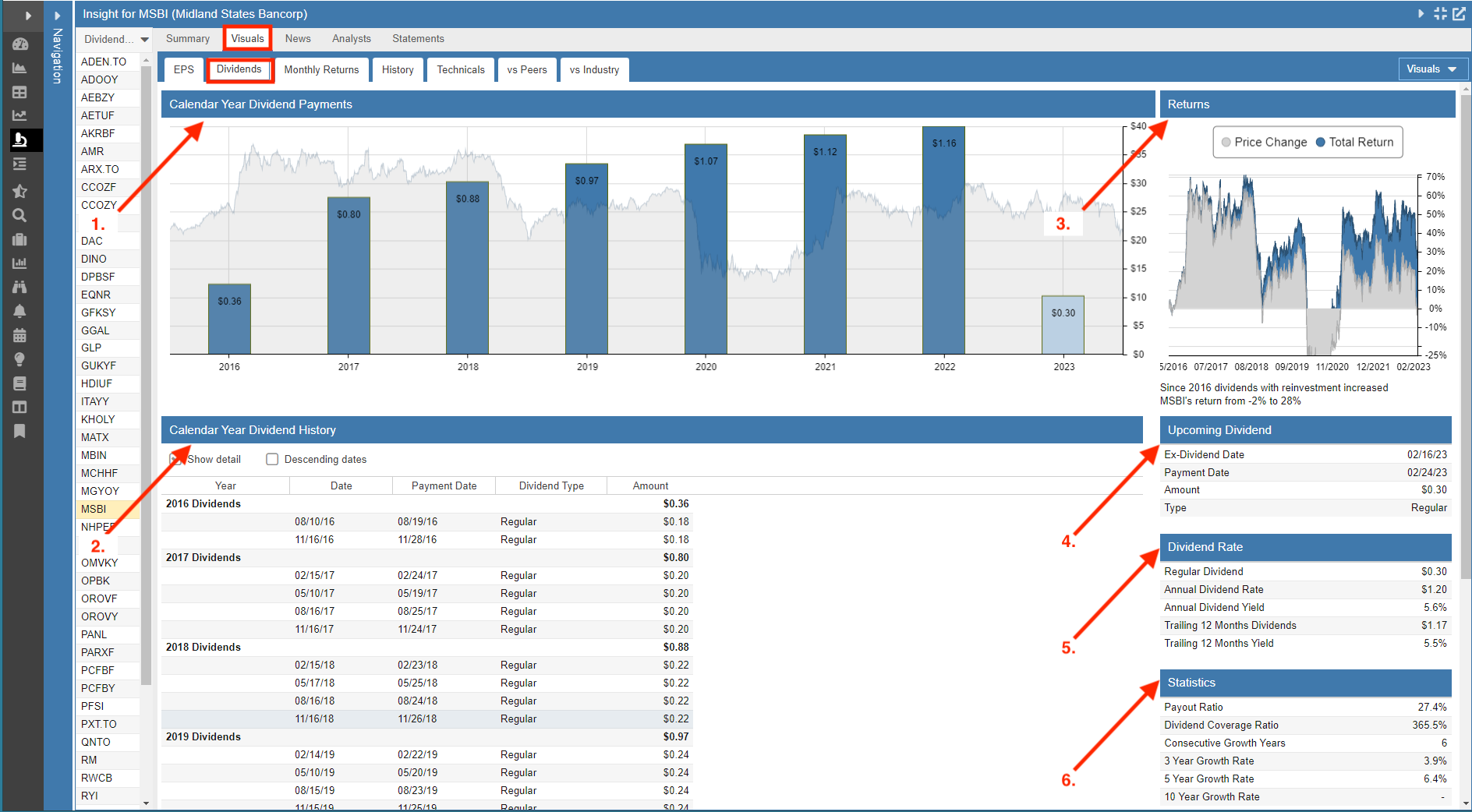
Task: Click the ticker list vertical scrollbar
Action: click(146, 374)
